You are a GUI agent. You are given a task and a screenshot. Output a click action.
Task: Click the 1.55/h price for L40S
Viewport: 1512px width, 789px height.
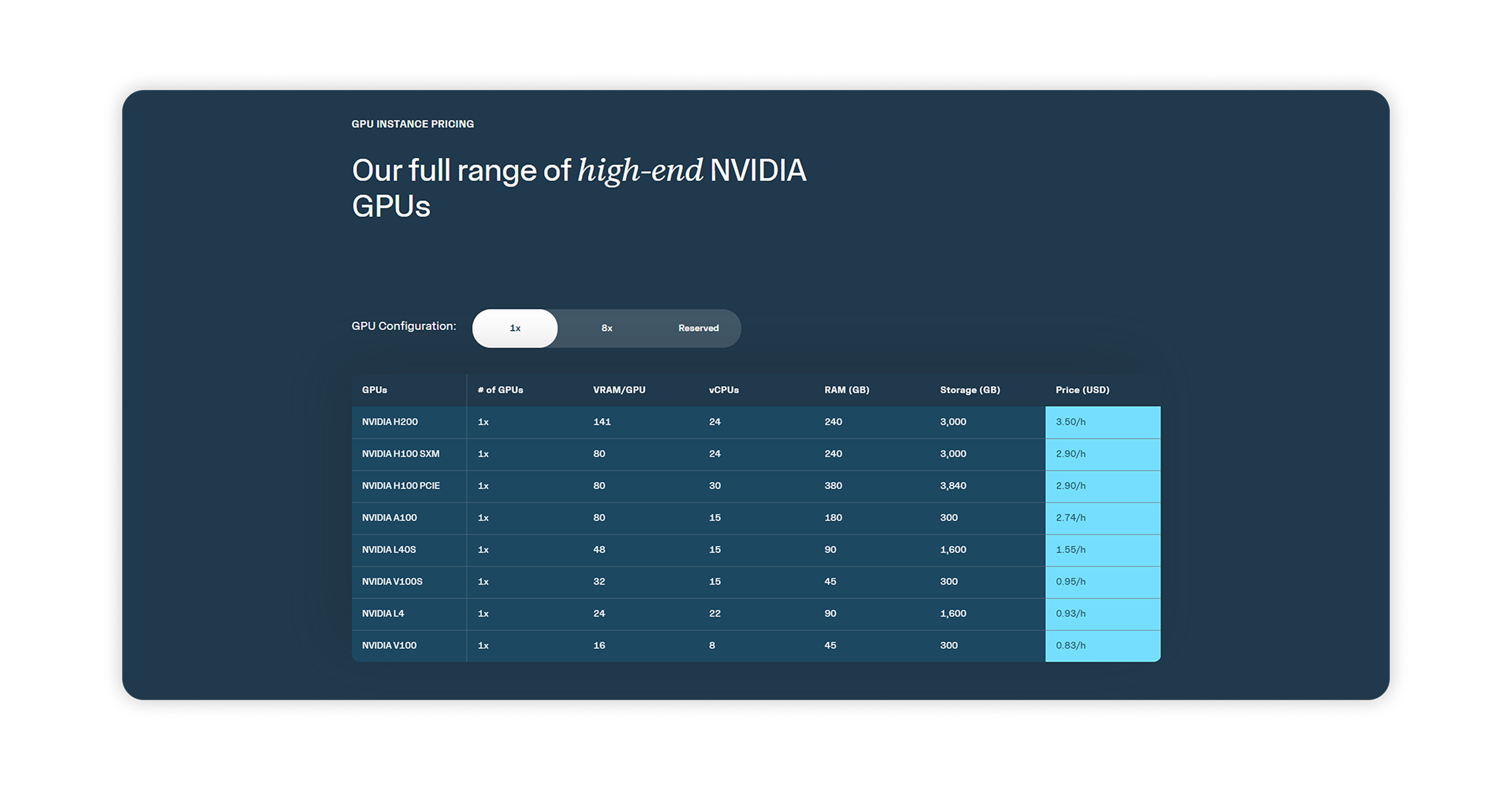tap(1070, 550)
